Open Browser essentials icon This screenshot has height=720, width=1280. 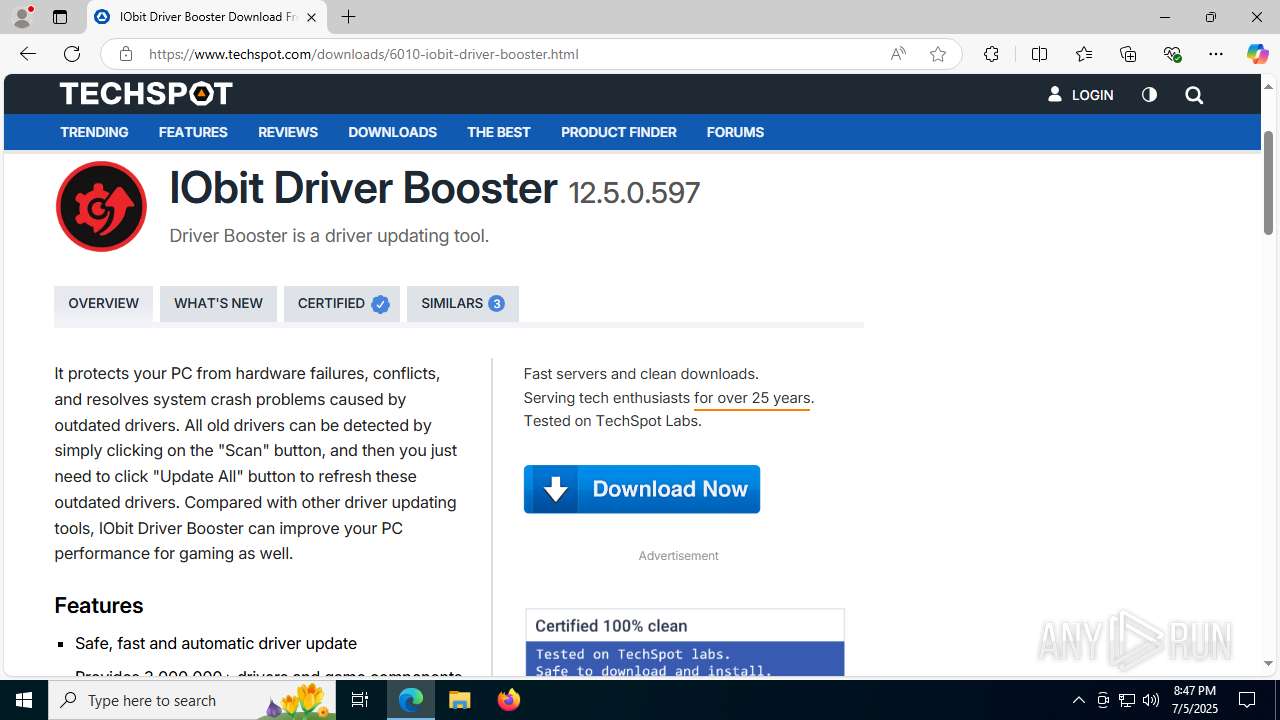click(x=1172, y=54)
